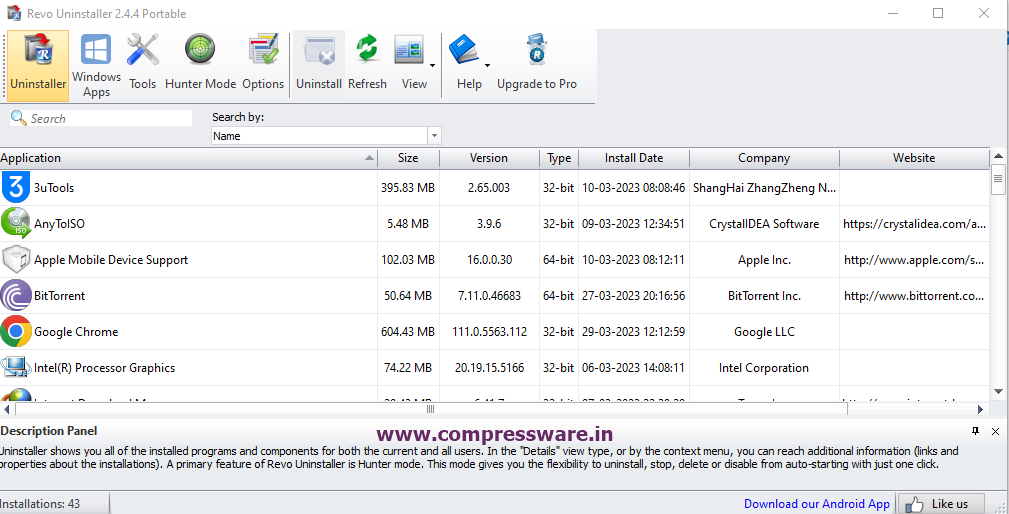Select the 3uTools icon
Screen dimensions: 1009x514
coord(16,188)
